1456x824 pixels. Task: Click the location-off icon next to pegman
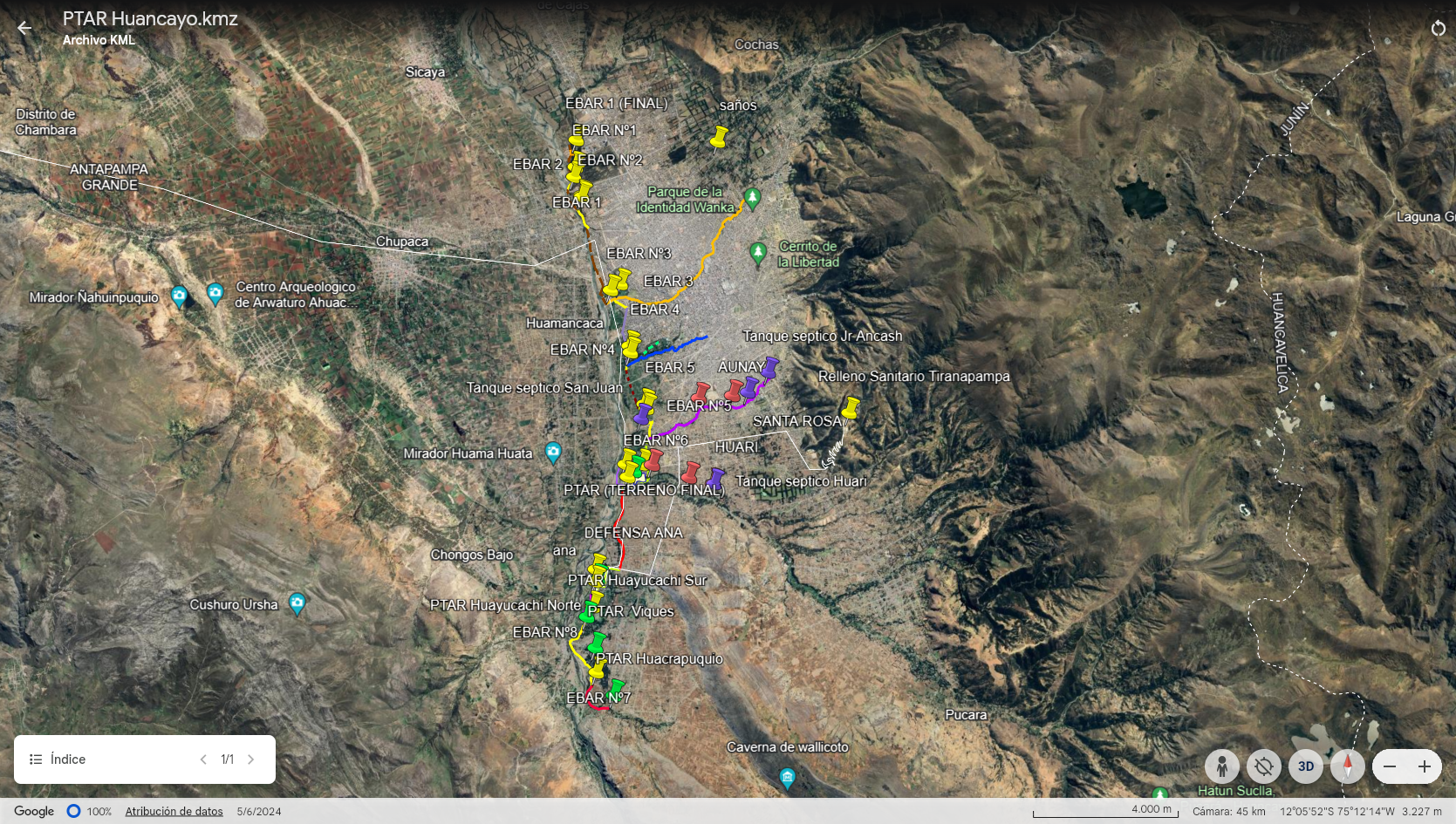(x=1263, y=766)
